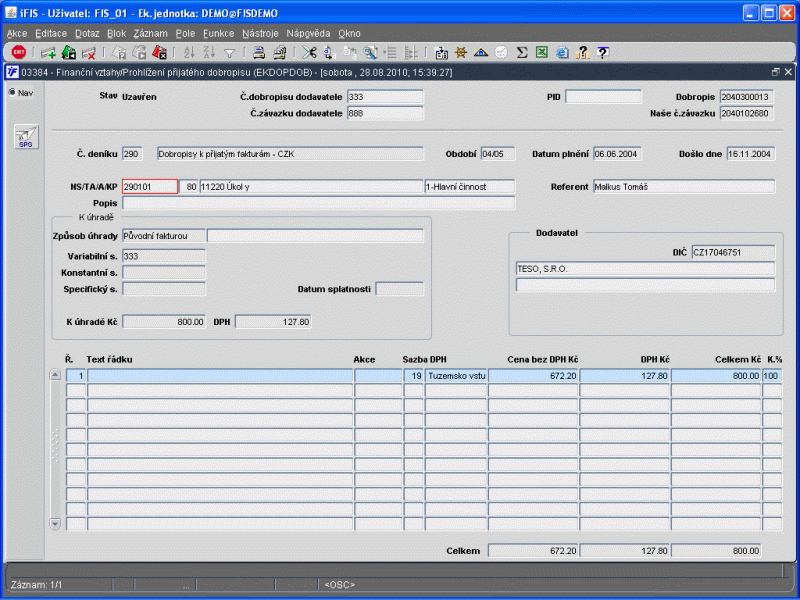Screen dimensions: 800x600
Task: Click the Č.dobropisu dodavatele field 333
Action: pos(385,97)
